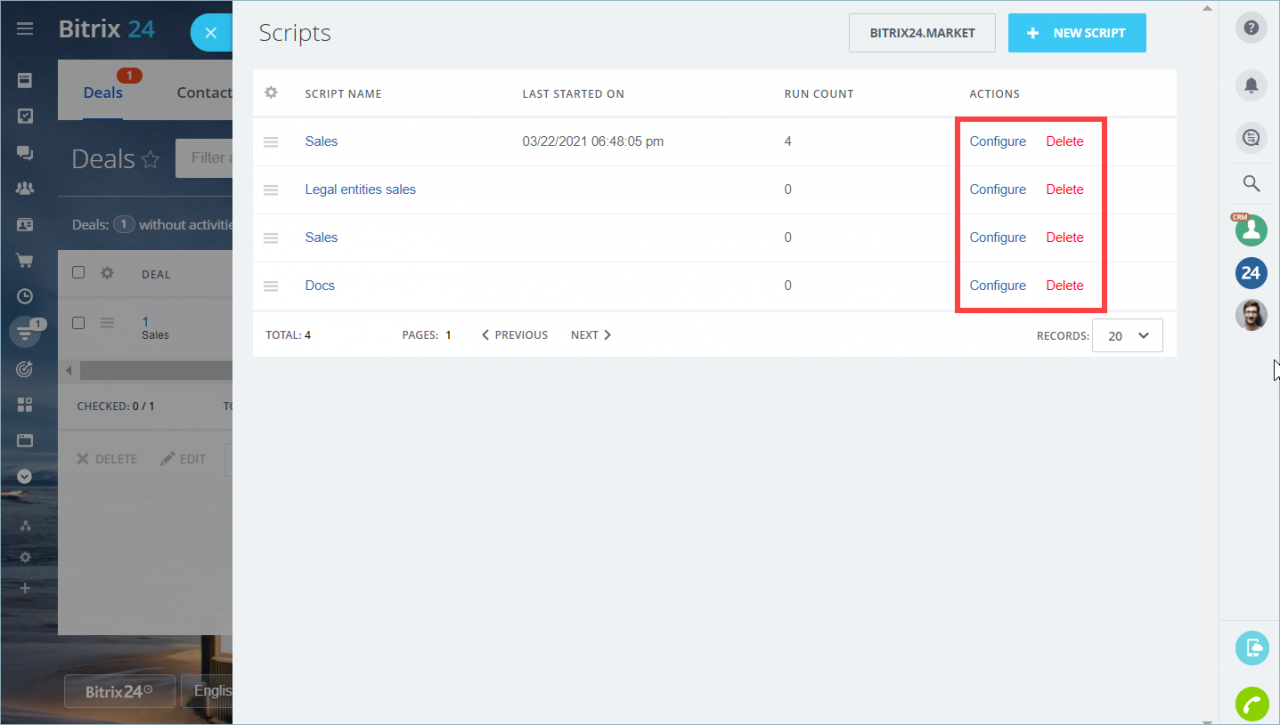The width and height of the screenshot is (1280, 725).
Task: Open notifications bell icon
Action: (1251, 85)
